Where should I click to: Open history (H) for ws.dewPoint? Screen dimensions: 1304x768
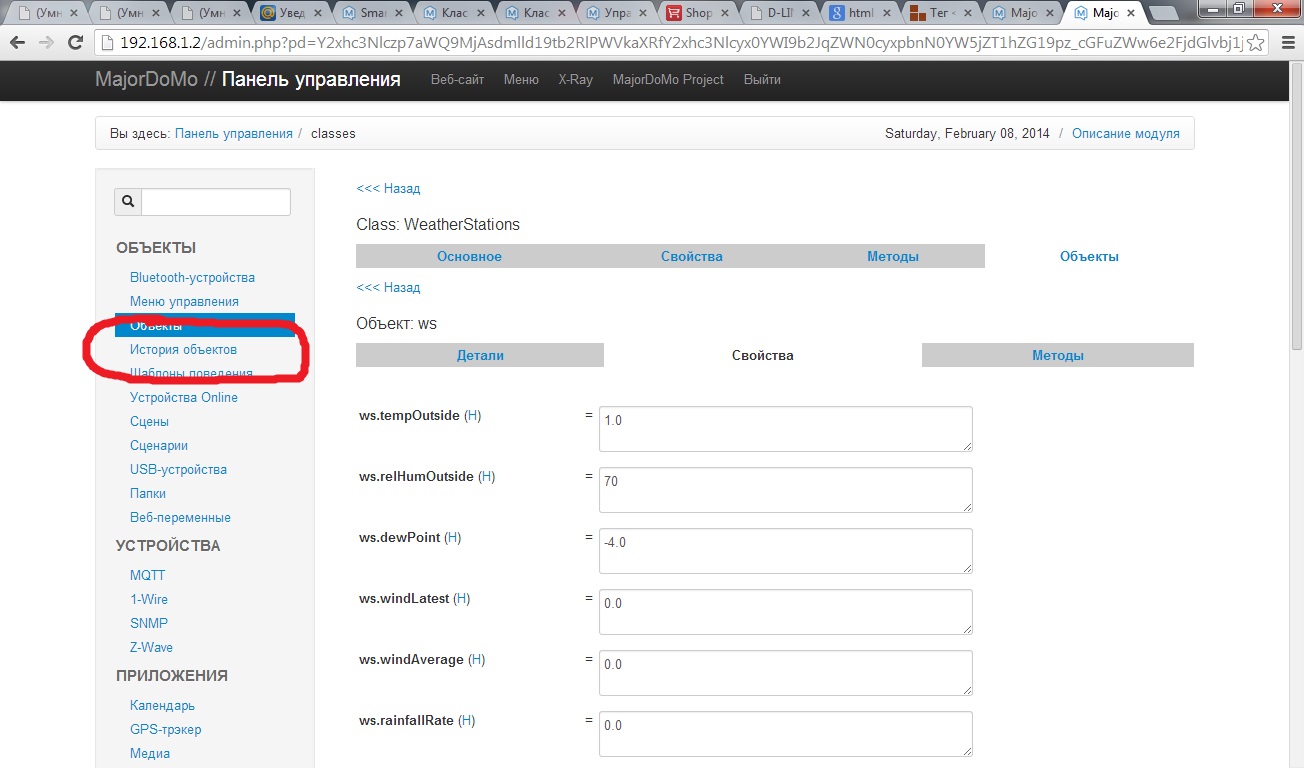(453, 537)
